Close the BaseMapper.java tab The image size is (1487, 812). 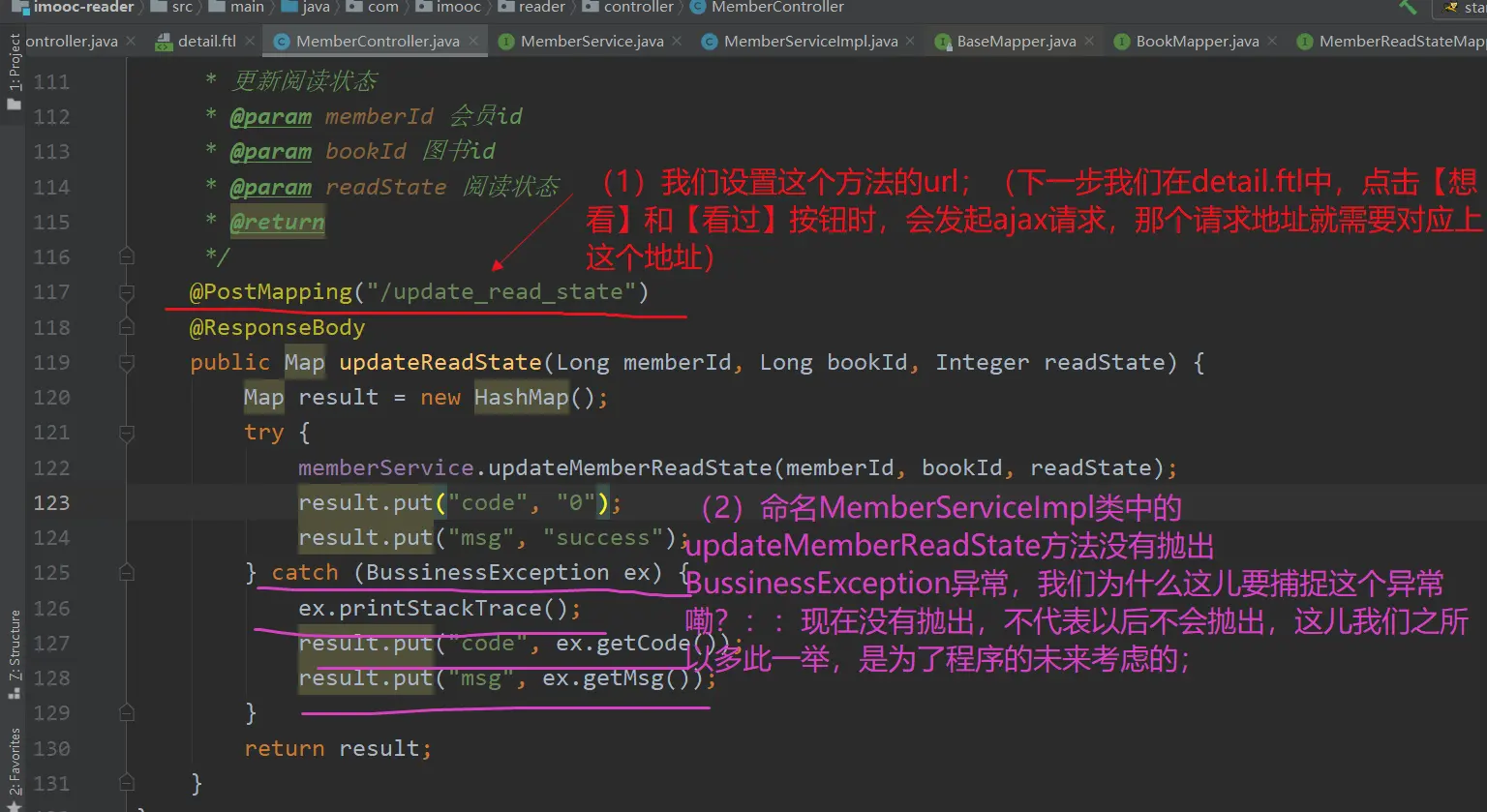tap(1089, 42)
